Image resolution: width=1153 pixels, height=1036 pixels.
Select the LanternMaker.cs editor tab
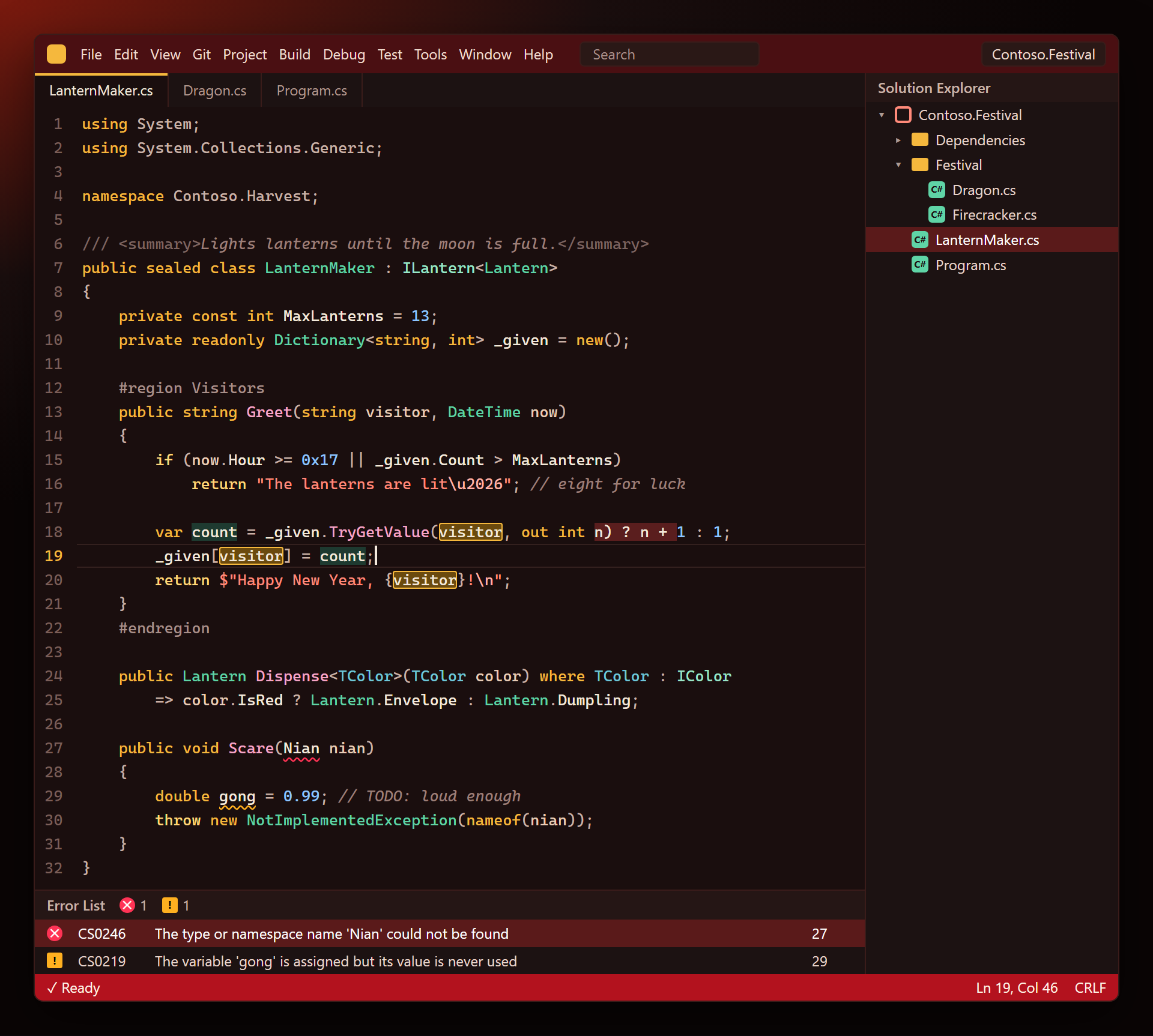[x=101, y=90]
